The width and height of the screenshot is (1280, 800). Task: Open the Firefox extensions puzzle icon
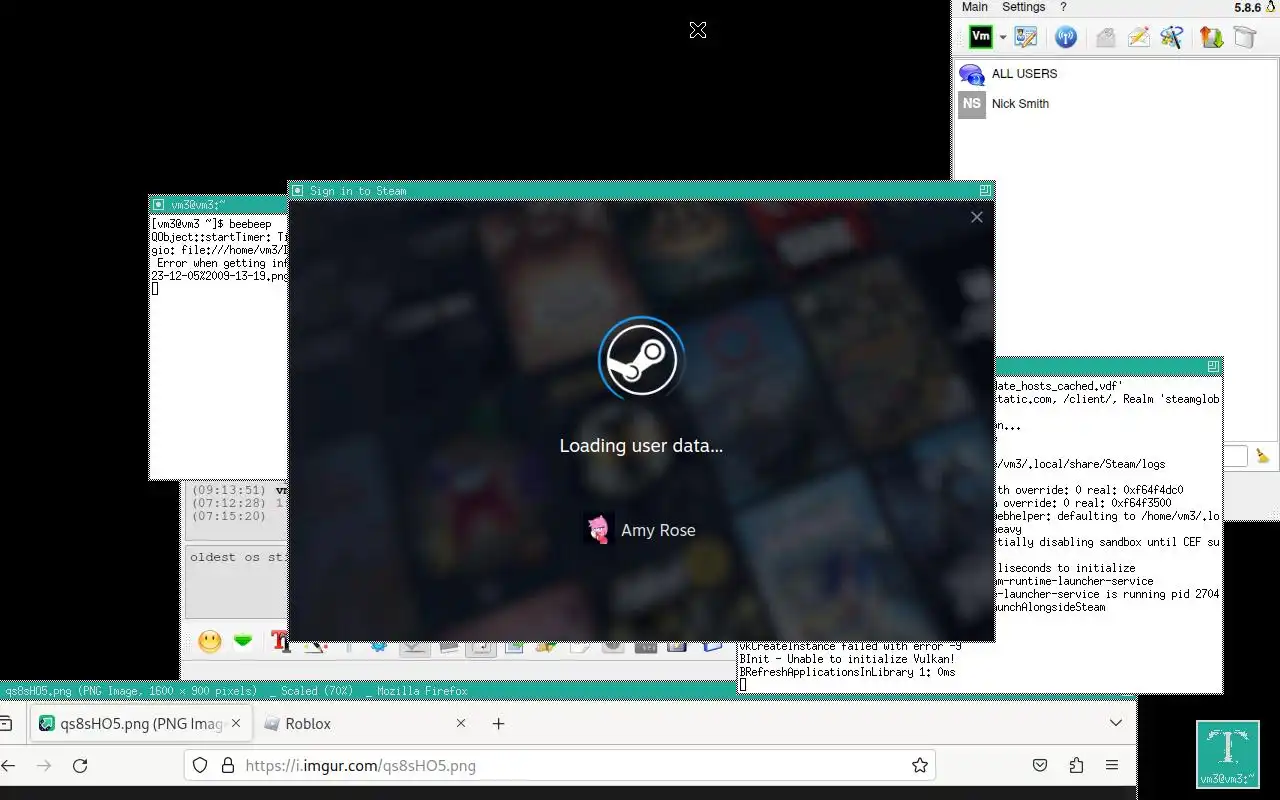(x=1076, y=766)
